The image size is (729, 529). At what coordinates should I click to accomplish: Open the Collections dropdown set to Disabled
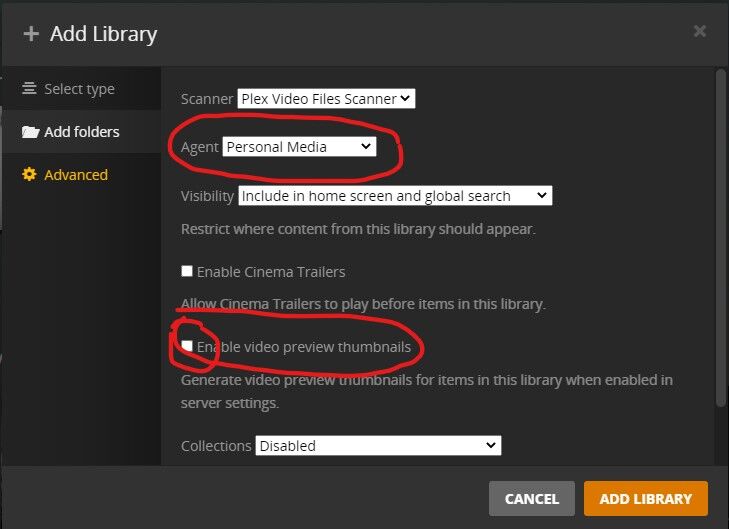coord(378,445)
